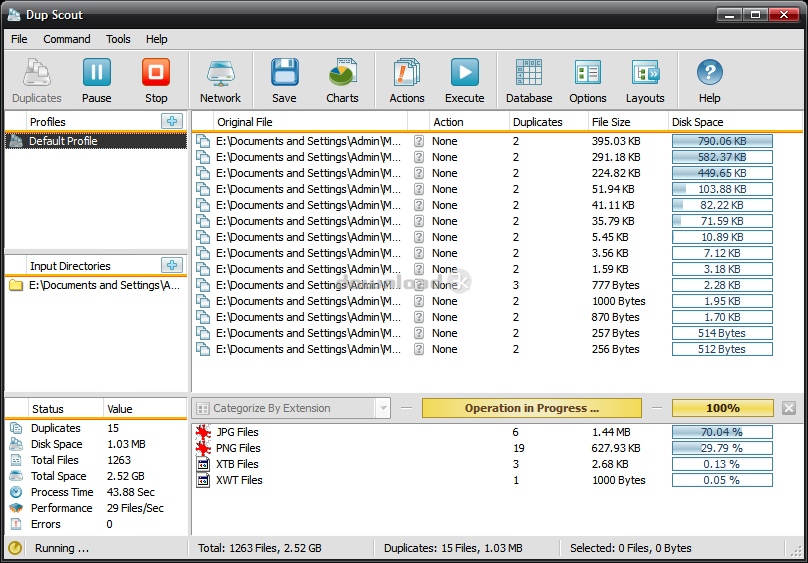Save the results report
The image size is (808, 563).
click(284, 81)
